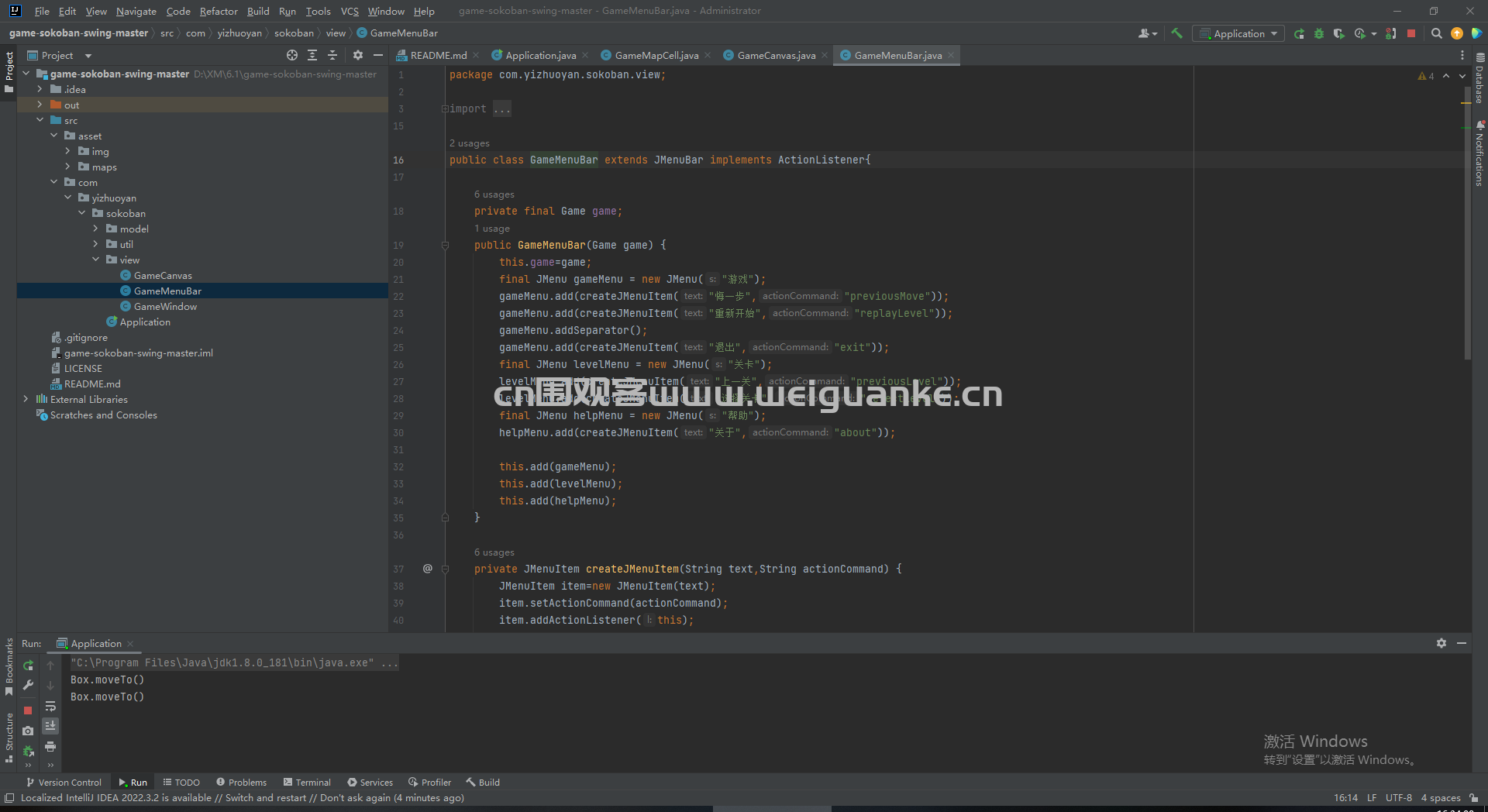Open the Terminal tool window button
The width and height of the screenshot is (1488, 812).
[x=307, y=783]
